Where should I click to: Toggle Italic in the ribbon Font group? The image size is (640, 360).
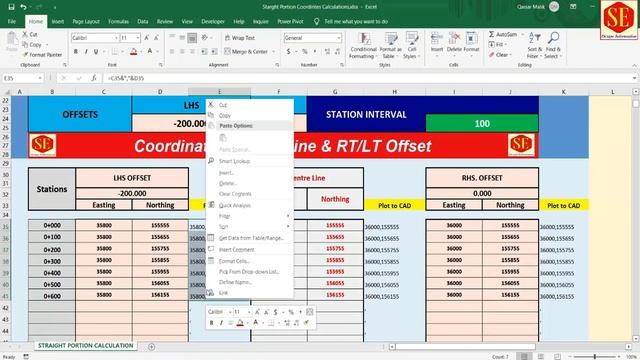[x=86, y=52]
